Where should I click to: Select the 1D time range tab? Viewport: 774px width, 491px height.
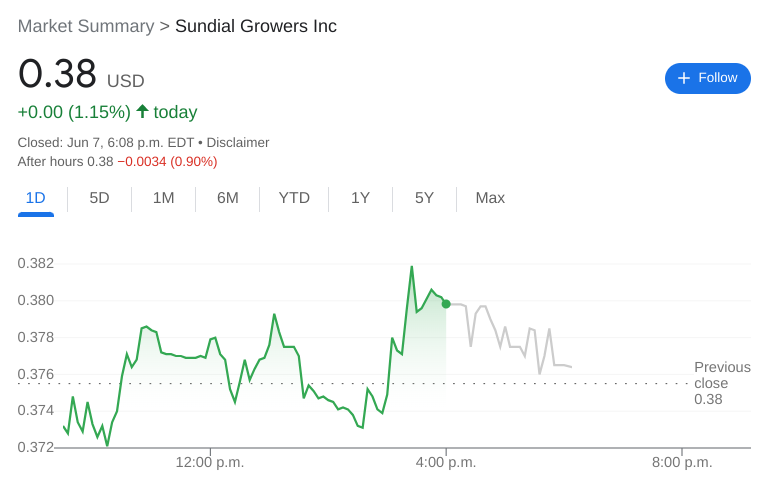click(36, 198)
